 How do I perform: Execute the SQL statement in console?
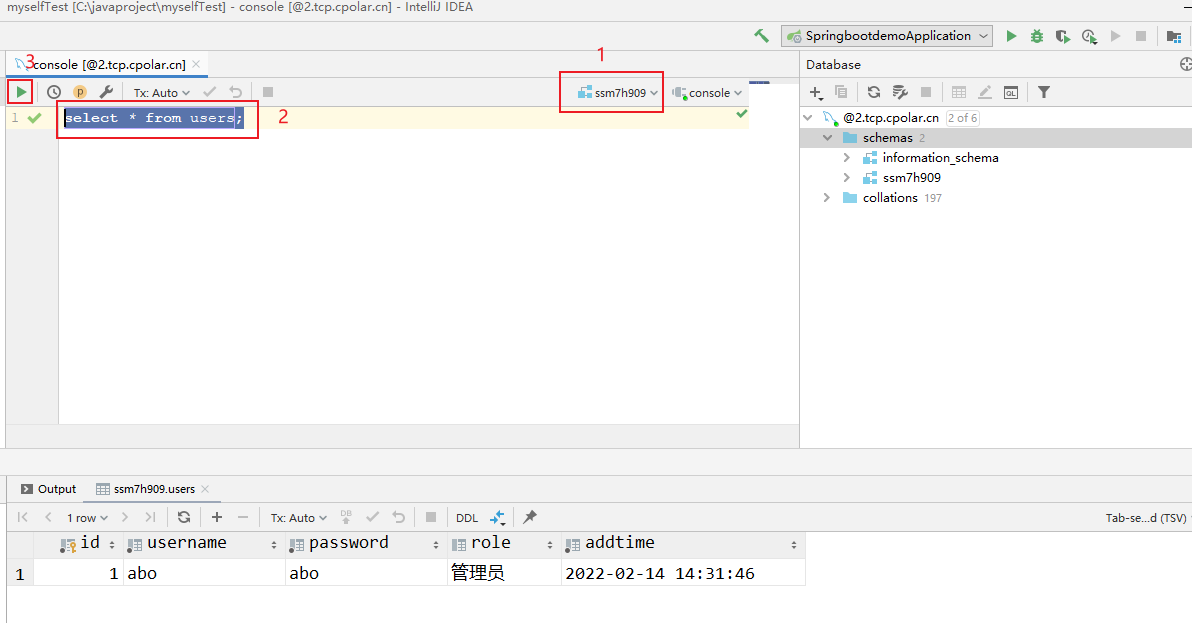[21, 92]
